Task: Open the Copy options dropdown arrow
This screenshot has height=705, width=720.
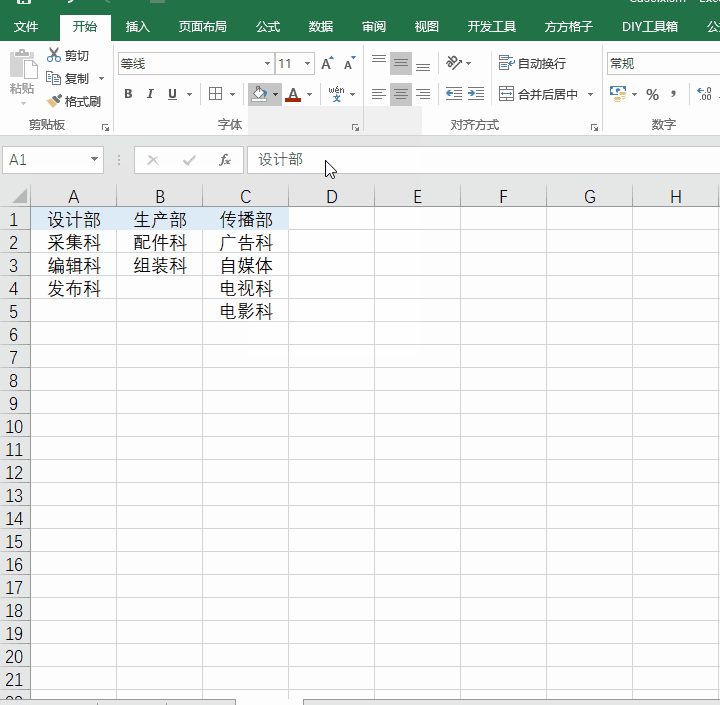Action: [x=101, y=79]
